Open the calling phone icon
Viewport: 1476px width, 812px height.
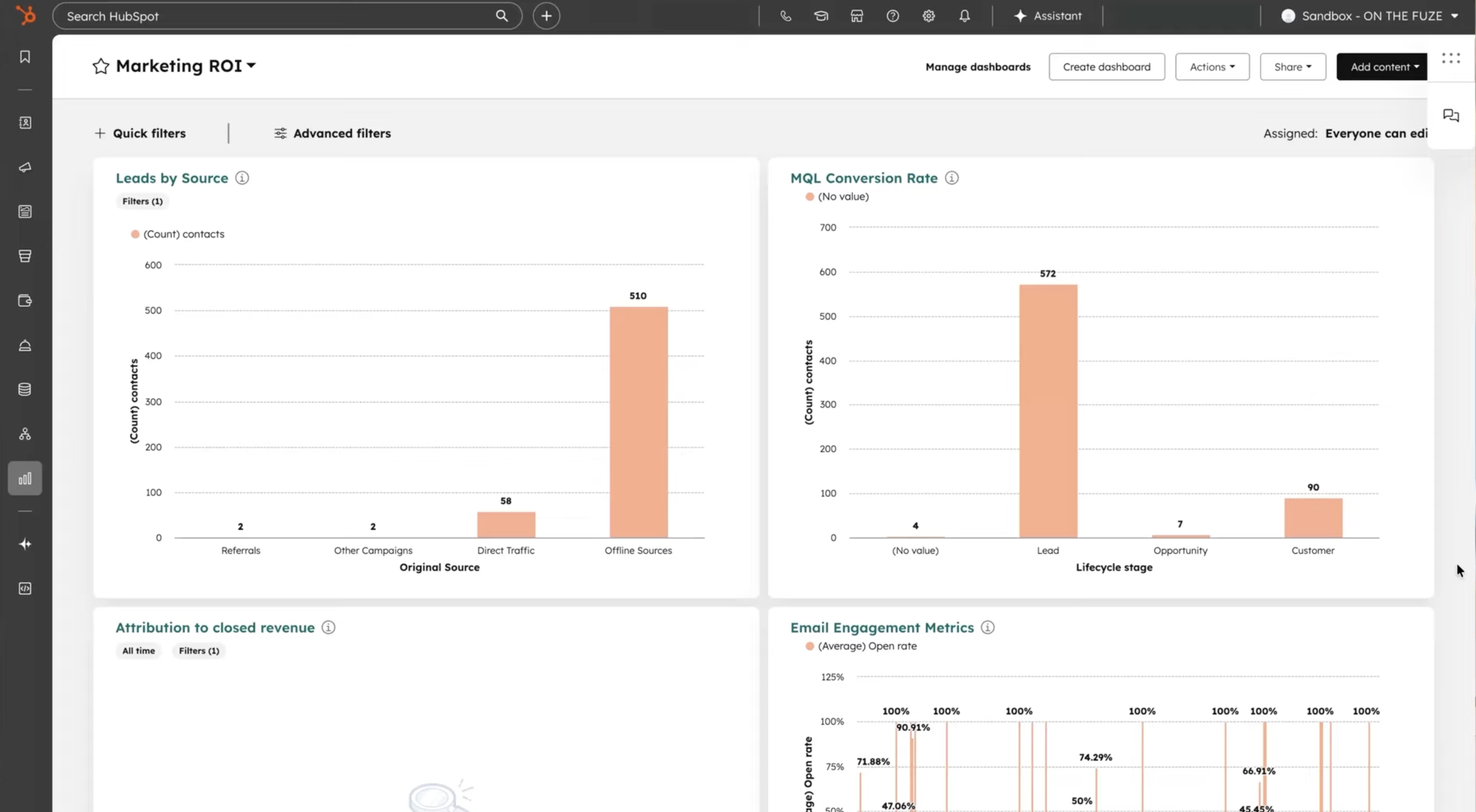(786, 16)
